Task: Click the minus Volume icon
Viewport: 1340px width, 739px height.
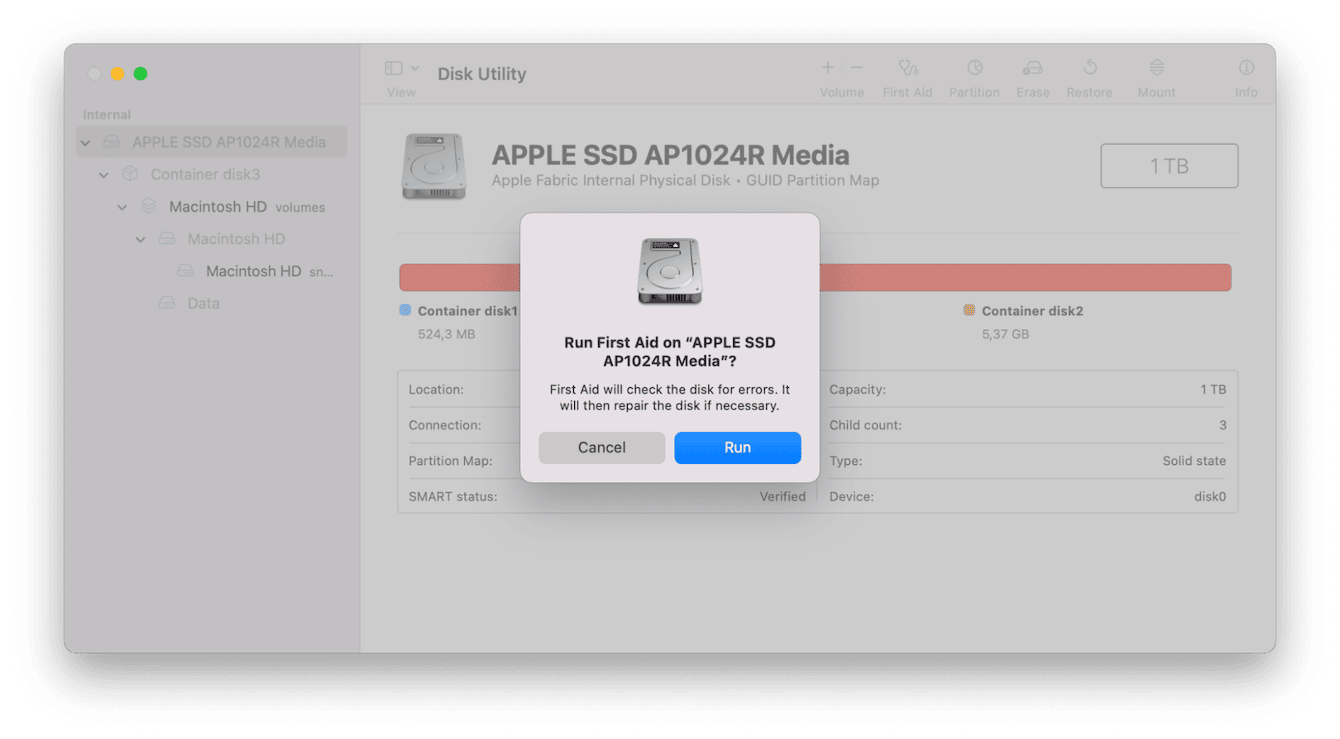Action: click(x=856, y=68)
